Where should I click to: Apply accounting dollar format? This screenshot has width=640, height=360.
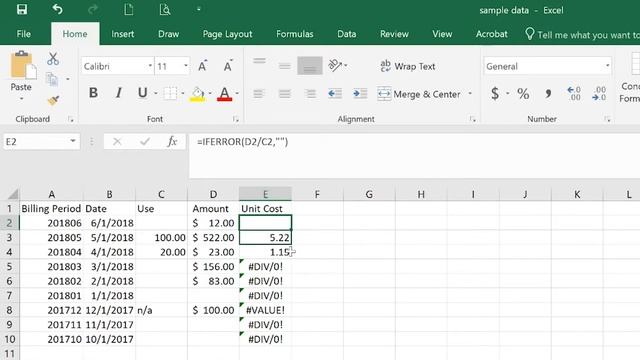[495, 93]
